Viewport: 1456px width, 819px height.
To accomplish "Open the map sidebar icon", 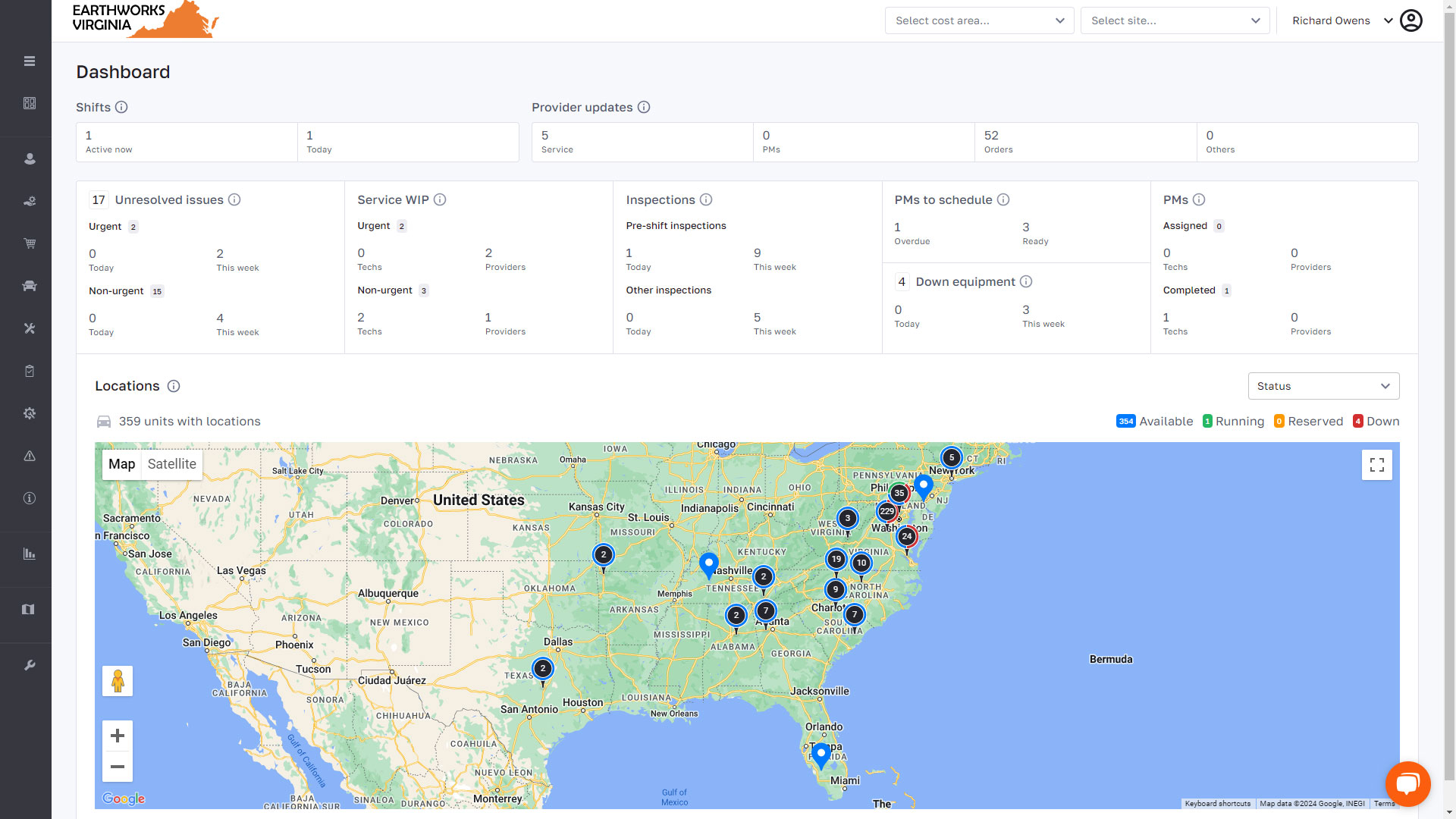I will pyautogui.click(x=29, y=609).
